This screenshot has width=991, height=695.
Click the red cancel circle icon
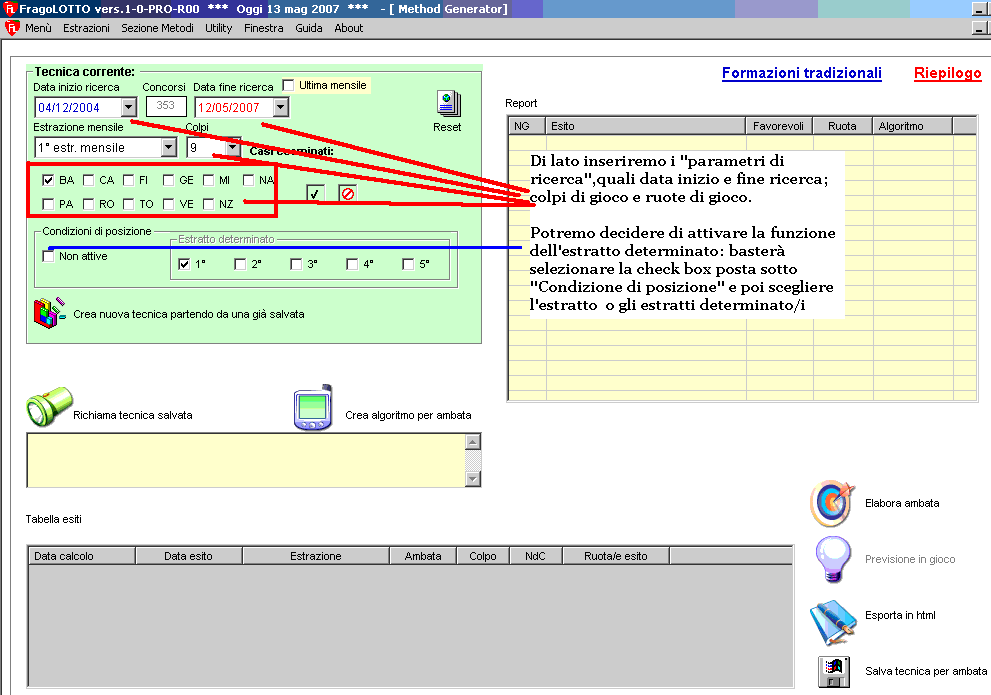point(347,193)
